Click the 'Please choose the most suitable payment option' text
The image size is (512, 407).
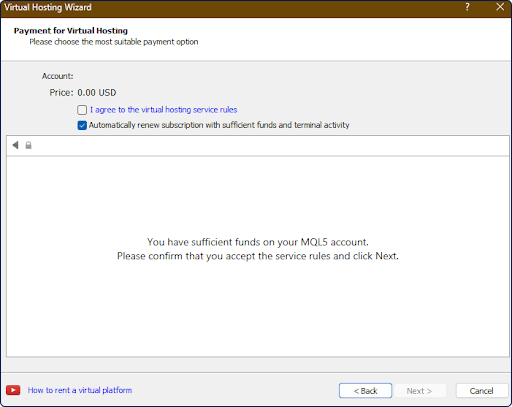(114, 42)
